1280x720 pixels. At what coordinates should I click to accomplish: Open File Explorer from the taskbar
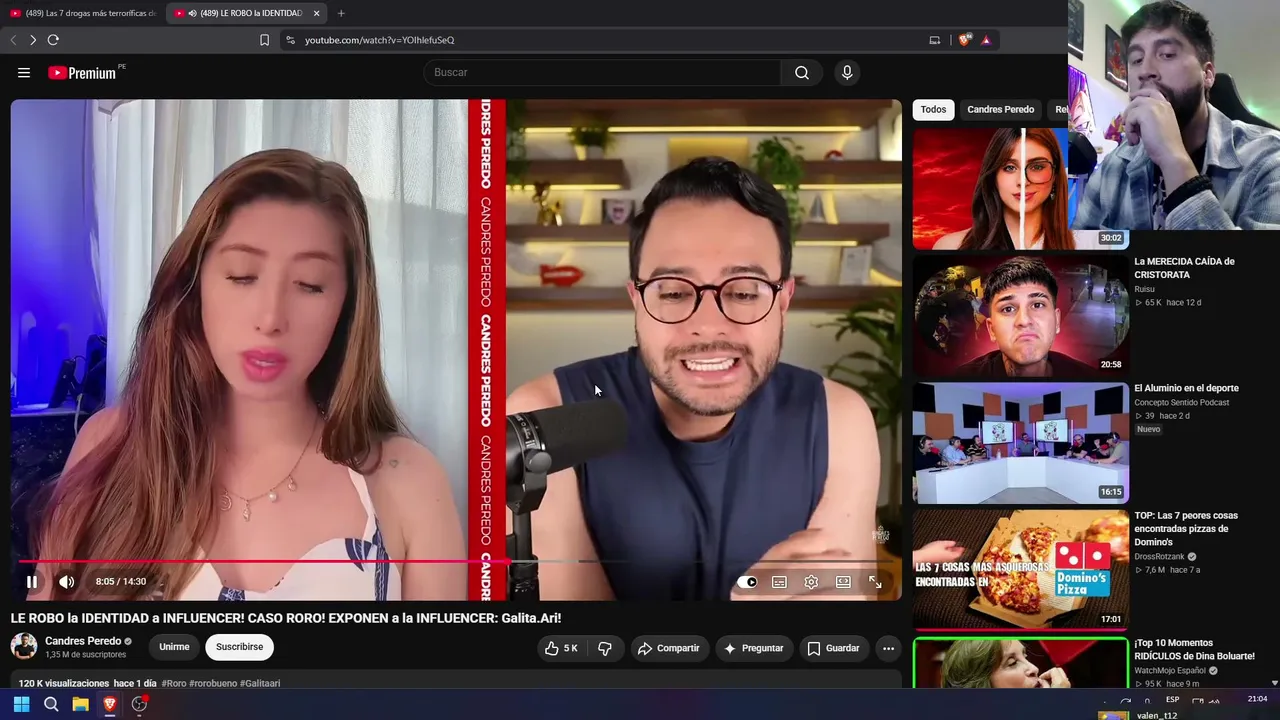[x=80, y=704]
